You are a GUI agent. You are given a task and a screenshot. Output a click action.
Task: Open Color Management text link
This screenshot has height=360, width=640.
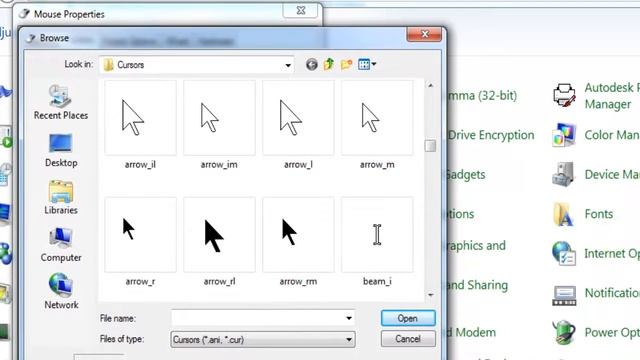pos(612,135)
